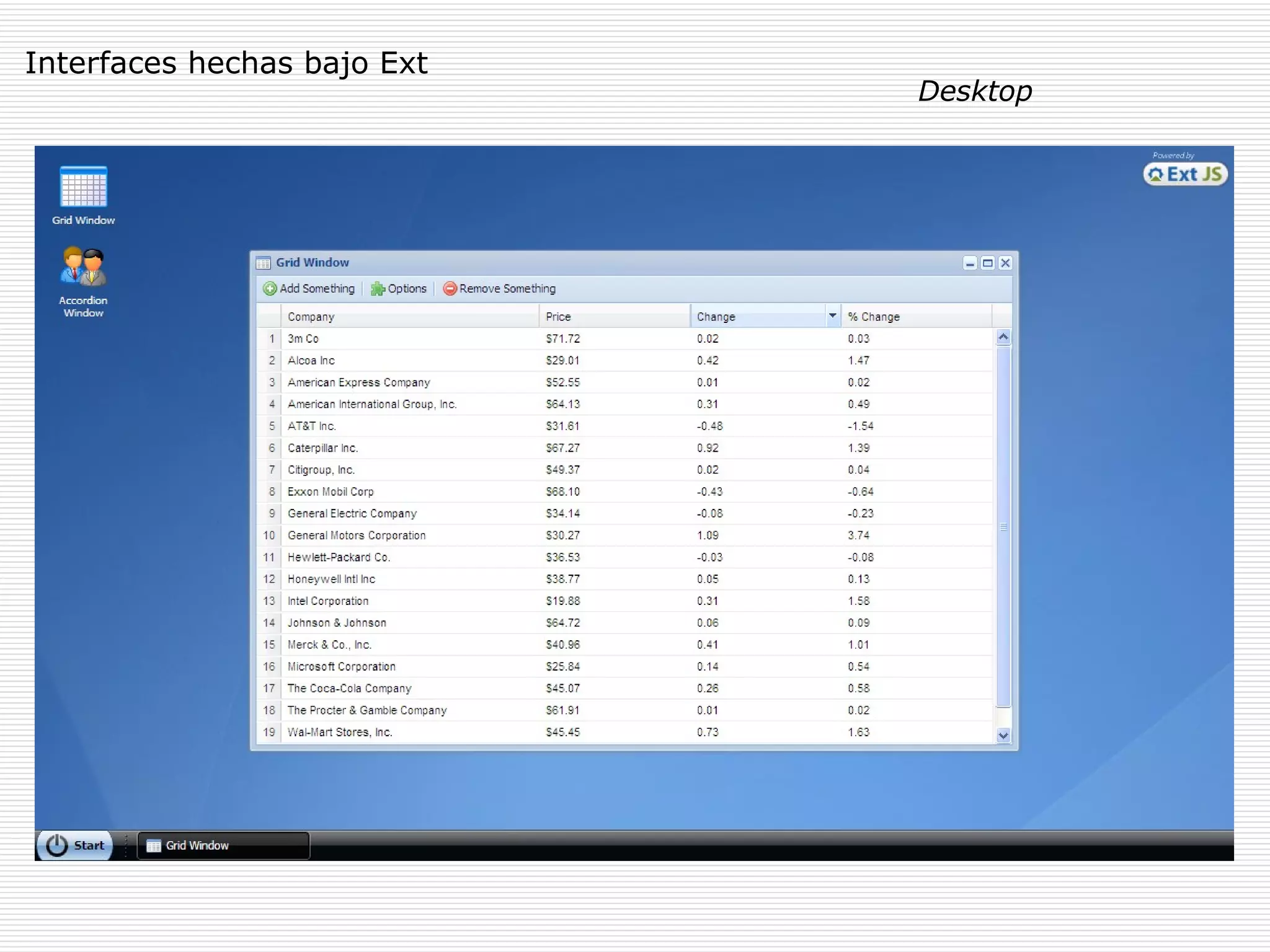Click grid scrollbar down arrow
1270x952 pixels.
(1003, 735)
